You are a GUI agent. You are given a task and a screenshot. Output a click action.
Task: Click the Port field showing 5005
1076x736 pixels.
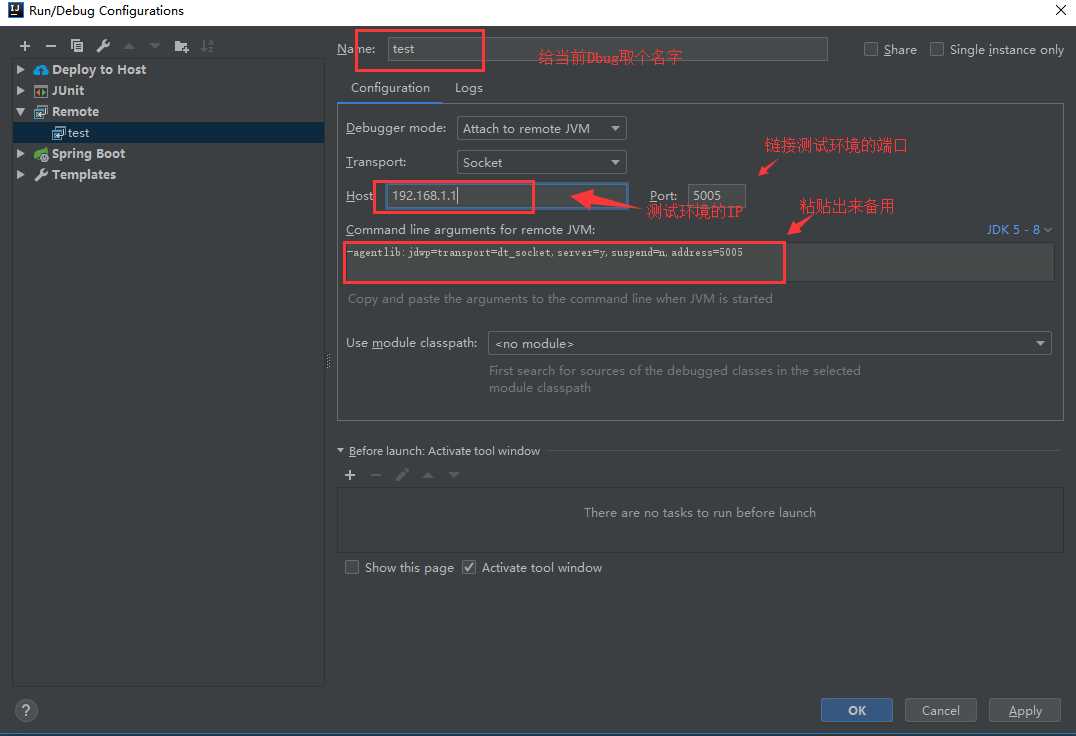point(716,195)
